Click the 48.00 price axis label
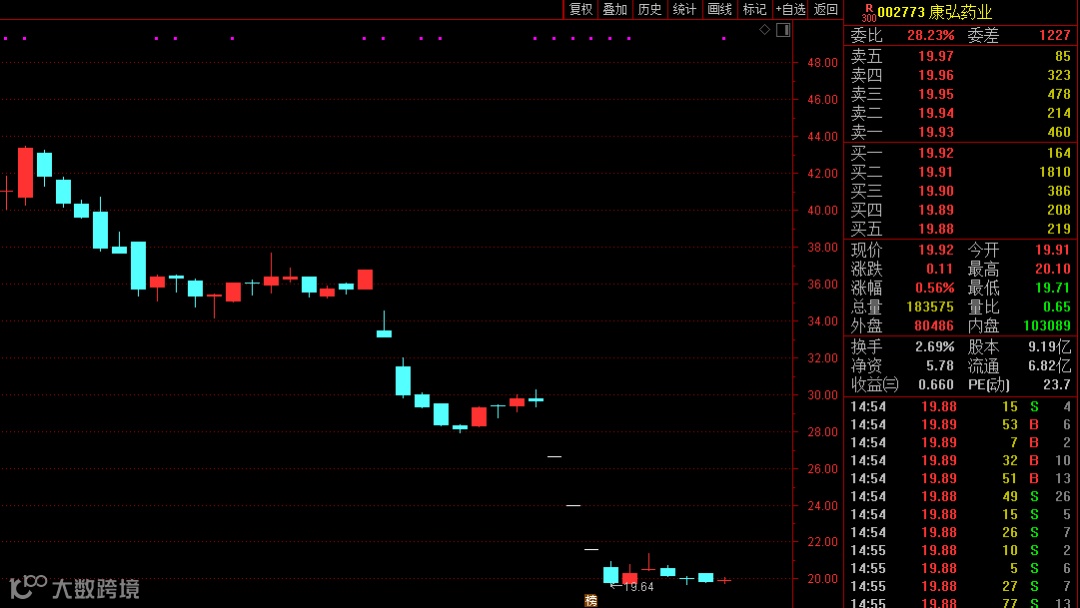The height and width of the screenshot is (608, 1080). [x=822, y=63]
